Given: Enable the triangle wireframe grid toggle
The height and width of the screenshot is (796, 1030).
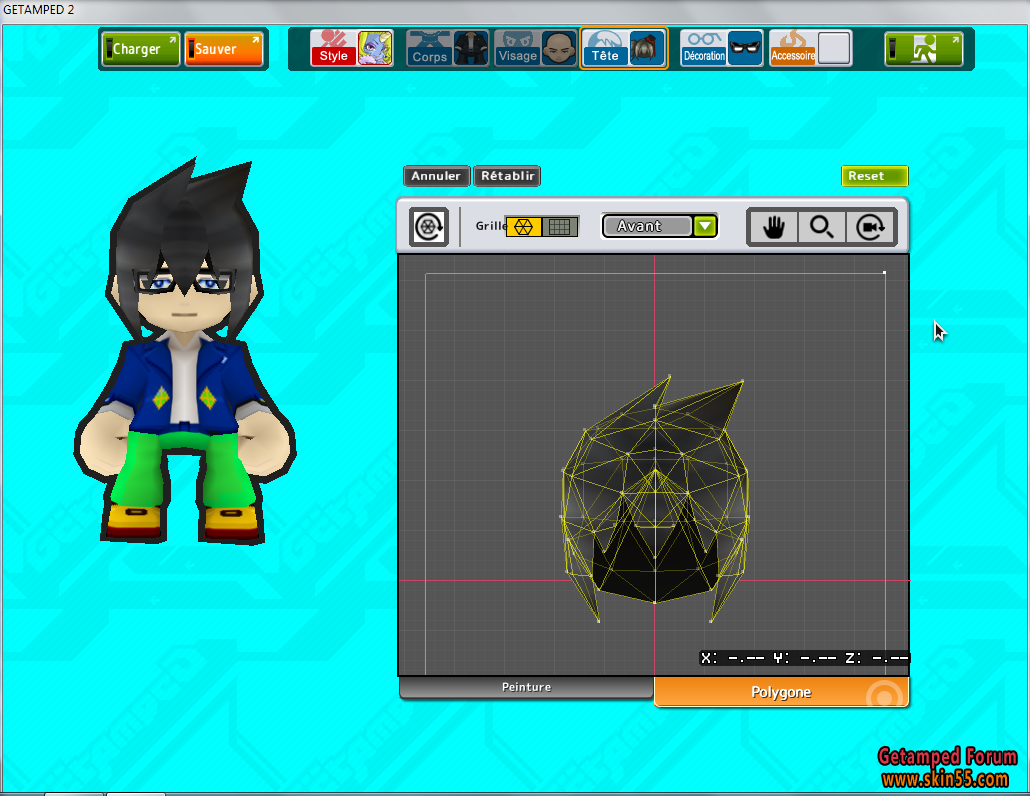Looking at the screenshot, I should (524, 227).
